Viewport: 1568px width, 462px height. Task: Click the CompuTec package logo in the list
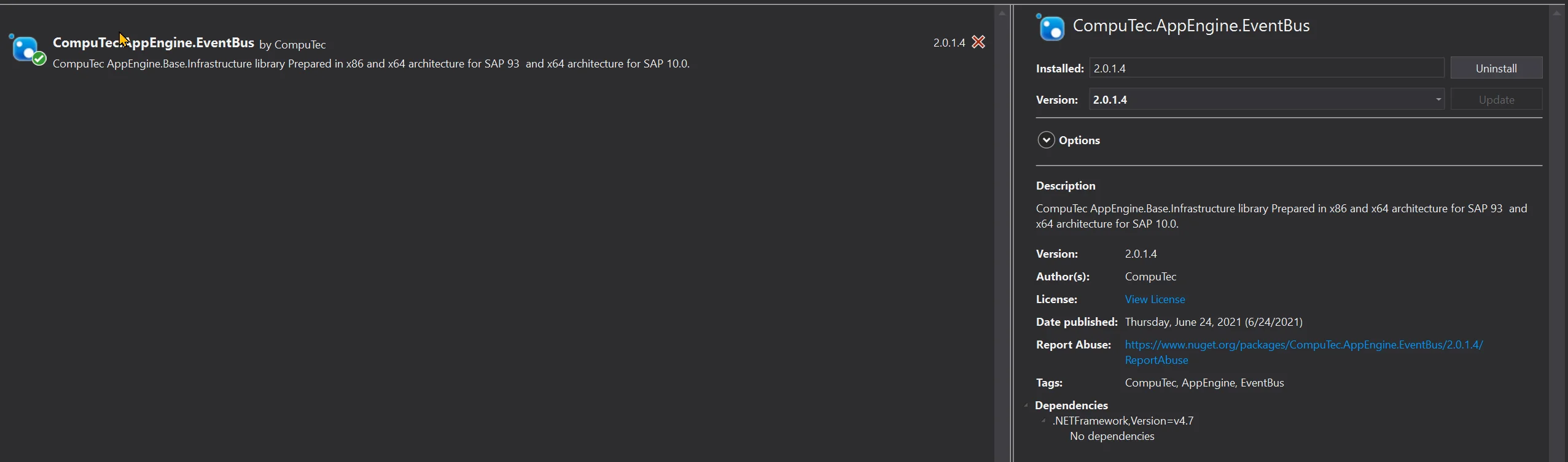click(x=25, y=49)
